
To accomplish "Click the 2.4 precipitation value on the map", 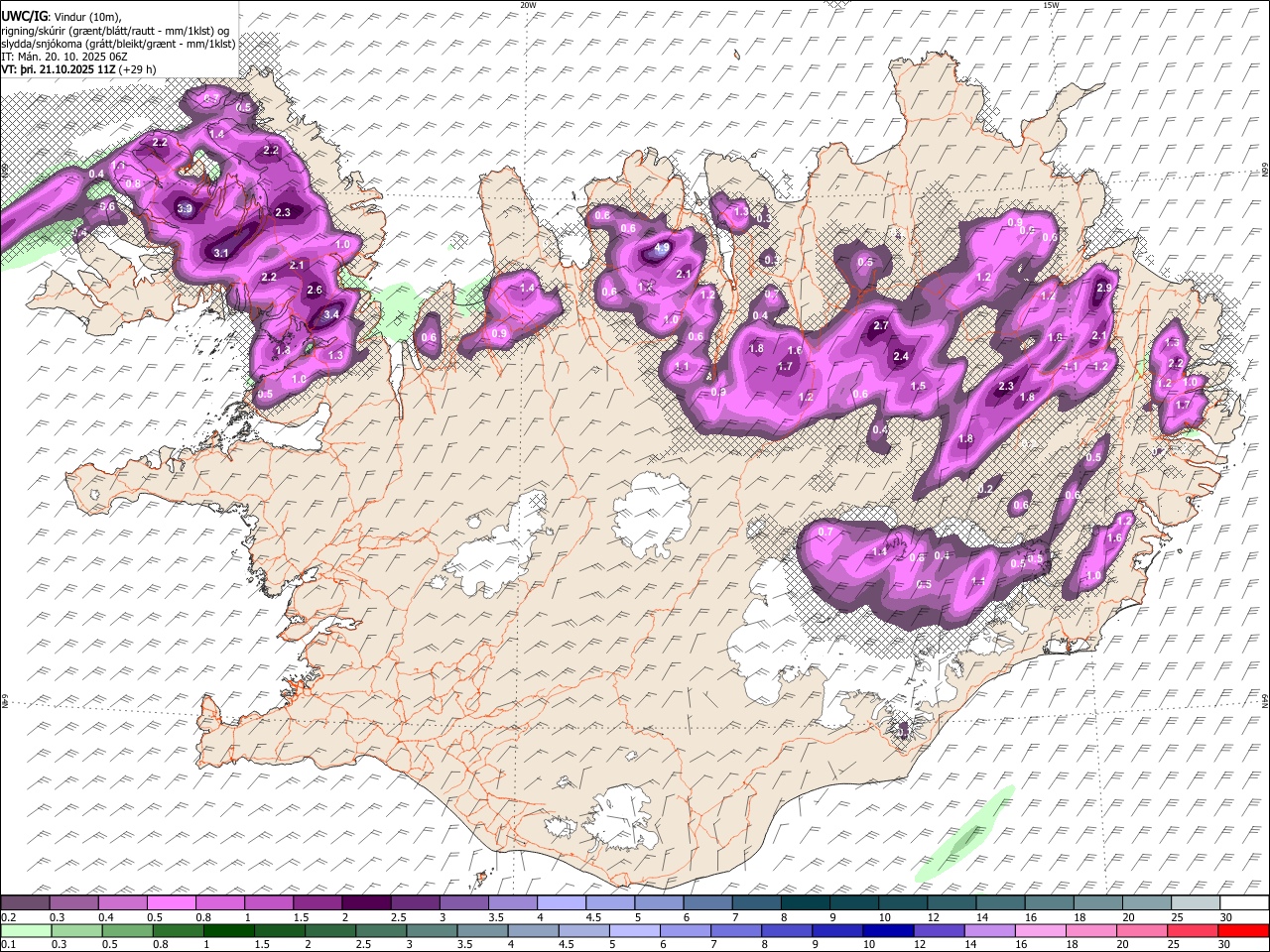I will (x=901, y=357).
